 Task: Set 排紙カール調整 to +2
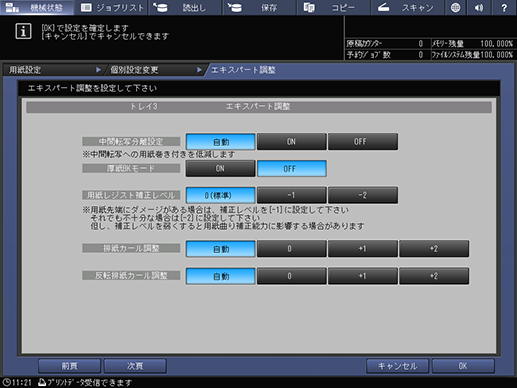click(434, 249)
